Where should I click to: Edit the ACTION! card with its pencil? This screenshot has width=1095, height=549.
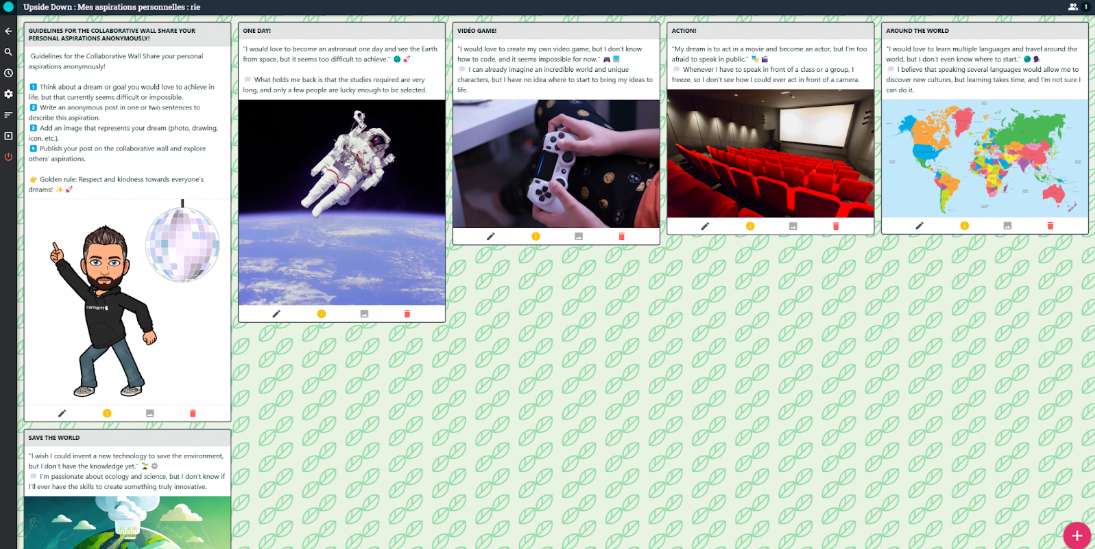(705, 226)
